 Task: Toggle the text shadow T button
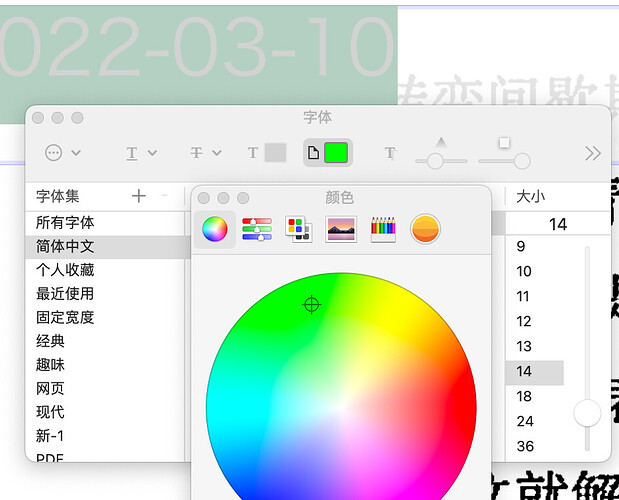coord(390,153)
